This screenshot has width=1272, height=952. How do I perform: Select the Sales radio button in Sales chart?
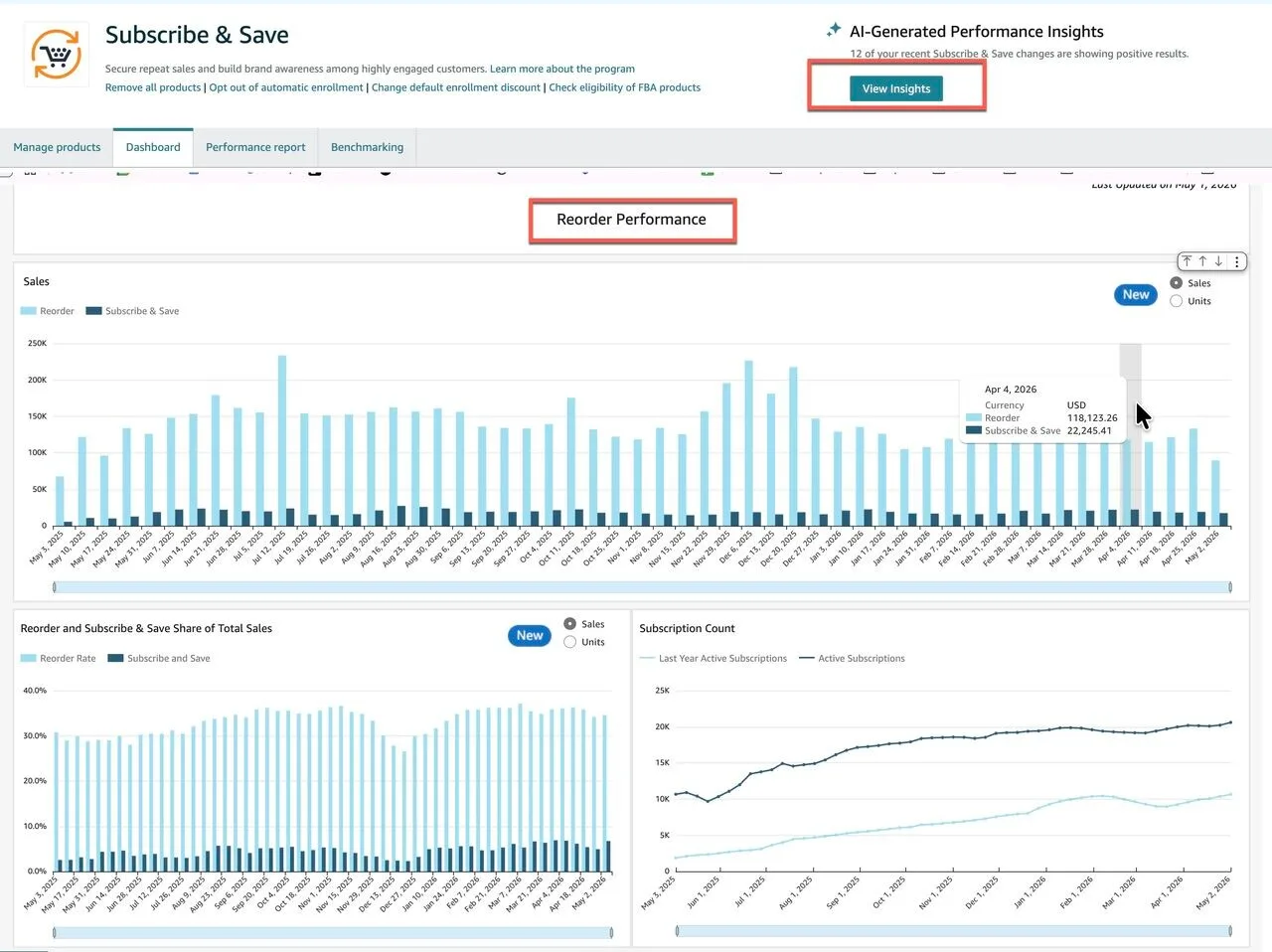(1177, 283)
